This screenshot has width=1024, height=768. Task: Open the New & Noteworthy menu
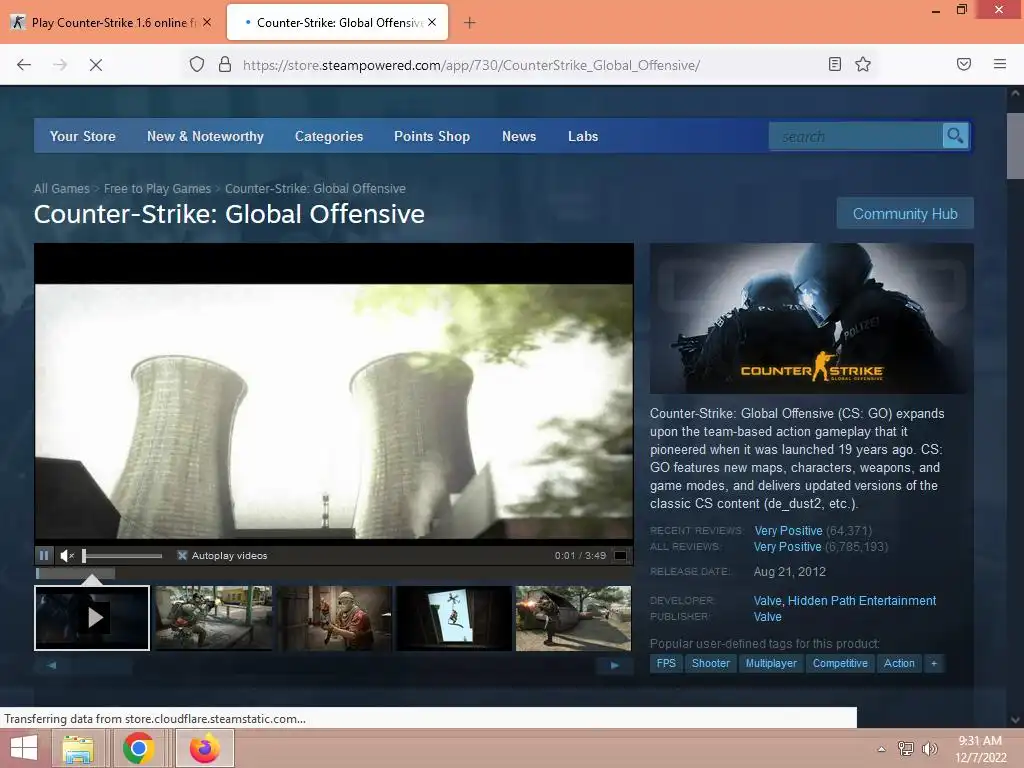[205, 136]
